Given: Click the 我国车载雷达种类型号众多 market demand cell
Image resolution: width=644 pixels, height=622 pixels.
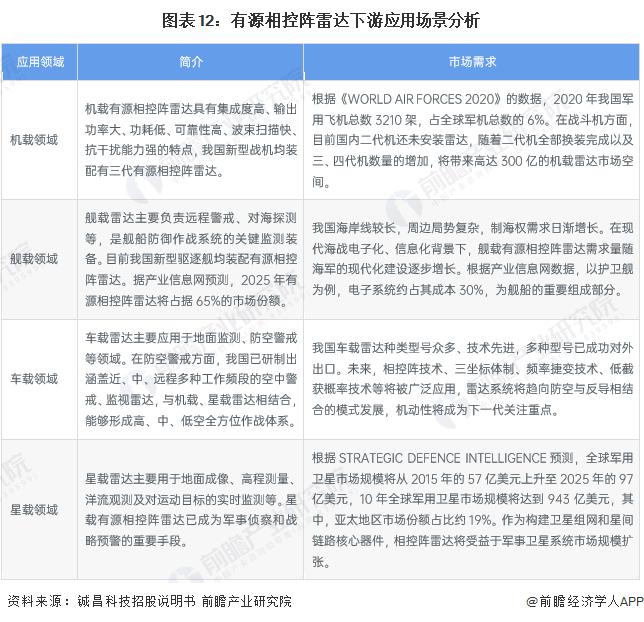Looking at the screenshot, I should click(x=472, y=379).
